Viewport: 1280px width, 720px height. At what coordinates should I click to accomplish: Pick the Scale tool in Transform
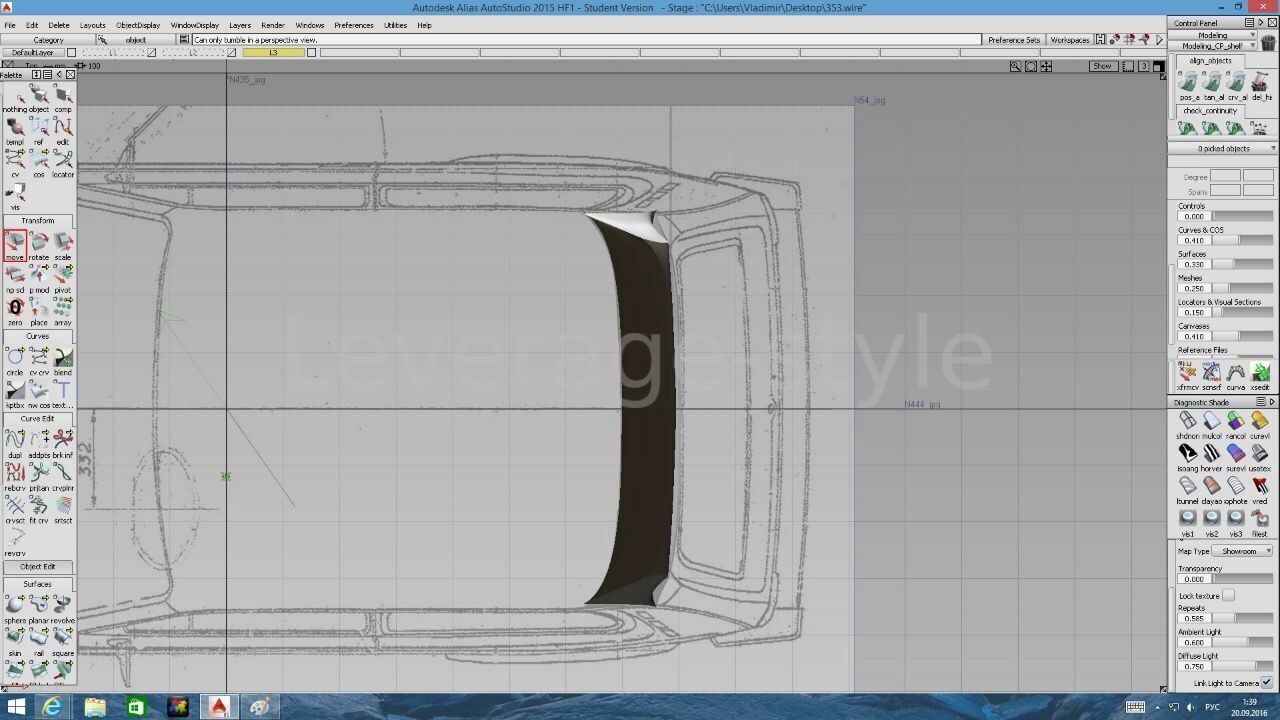coord(63,243)
